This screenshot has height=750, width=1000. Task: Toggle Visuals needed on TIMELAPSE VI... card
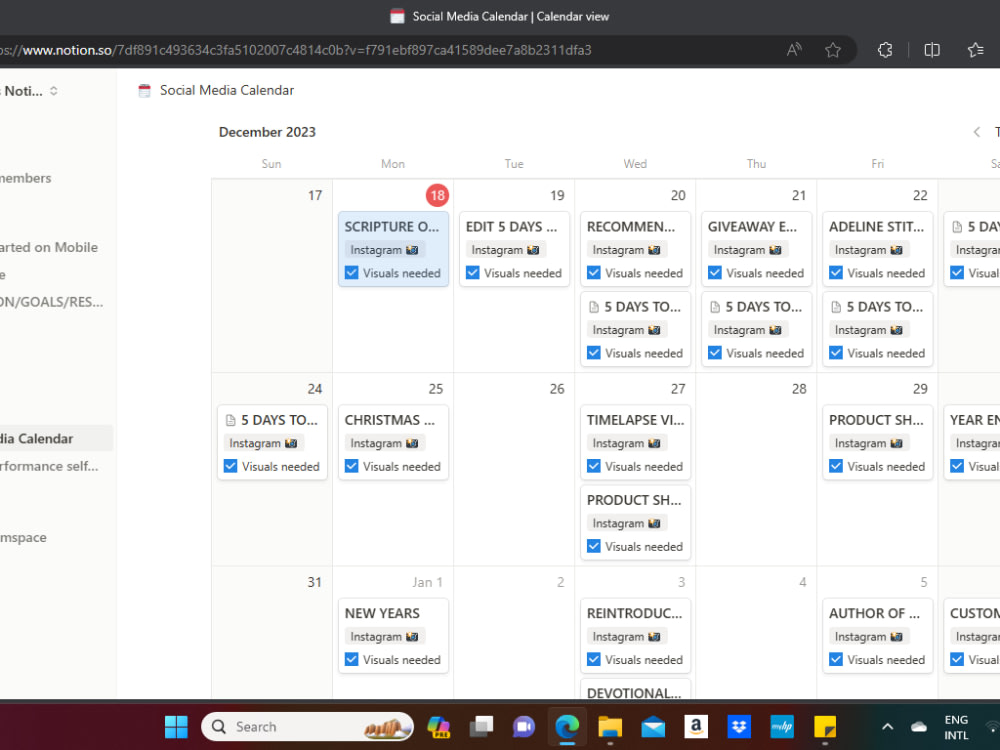coord(594,466)
